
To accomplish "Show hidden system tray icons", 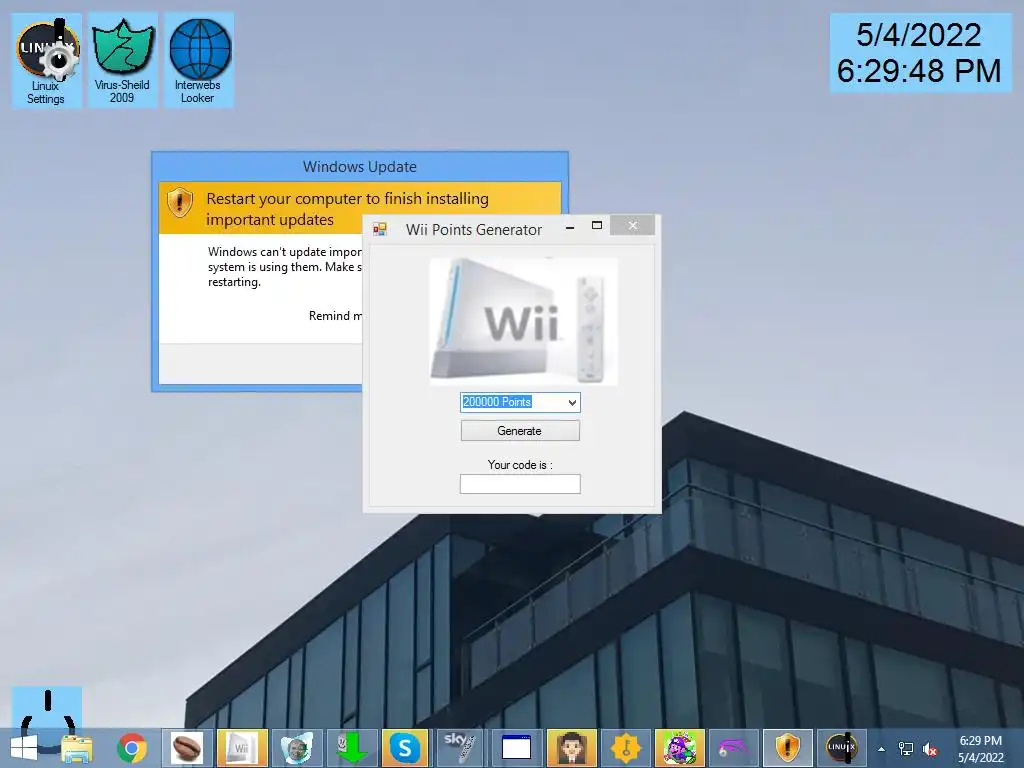I will [882, 749].
